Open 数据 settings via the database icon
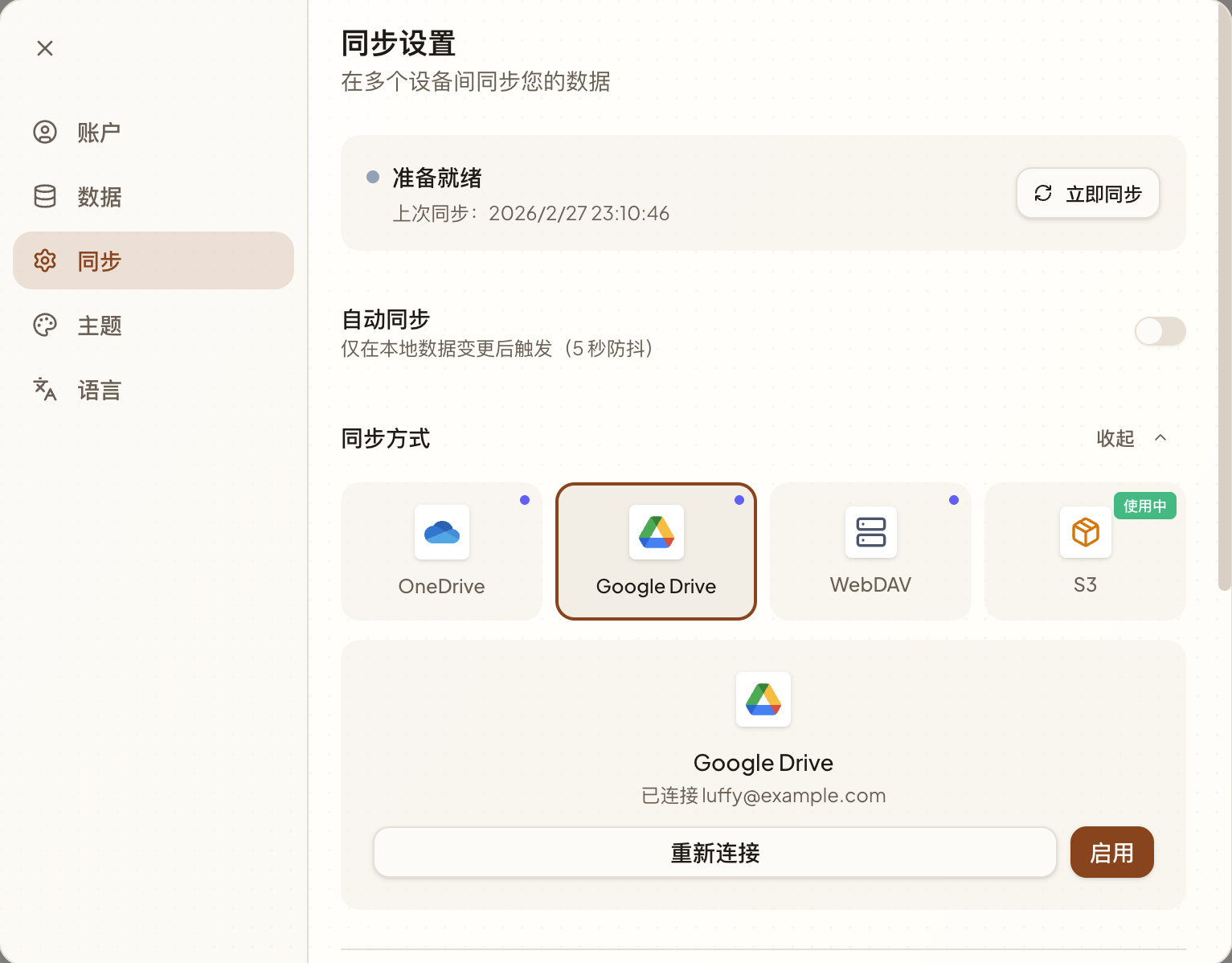The width and height of the screenshot is (1232, 963). [x=45, y=196]
